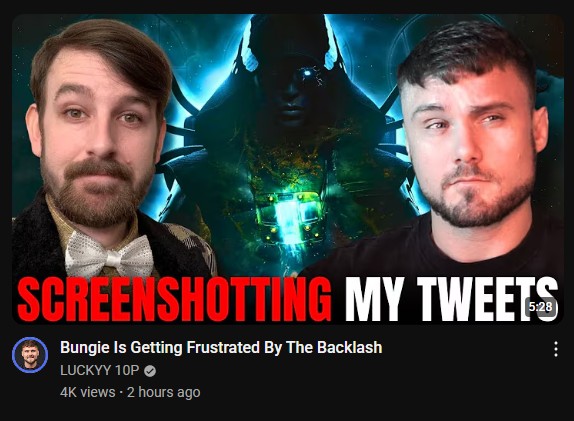
Task: Click the bow-tie man's face in the thumbnail
Action: click(x=98, y=135)
